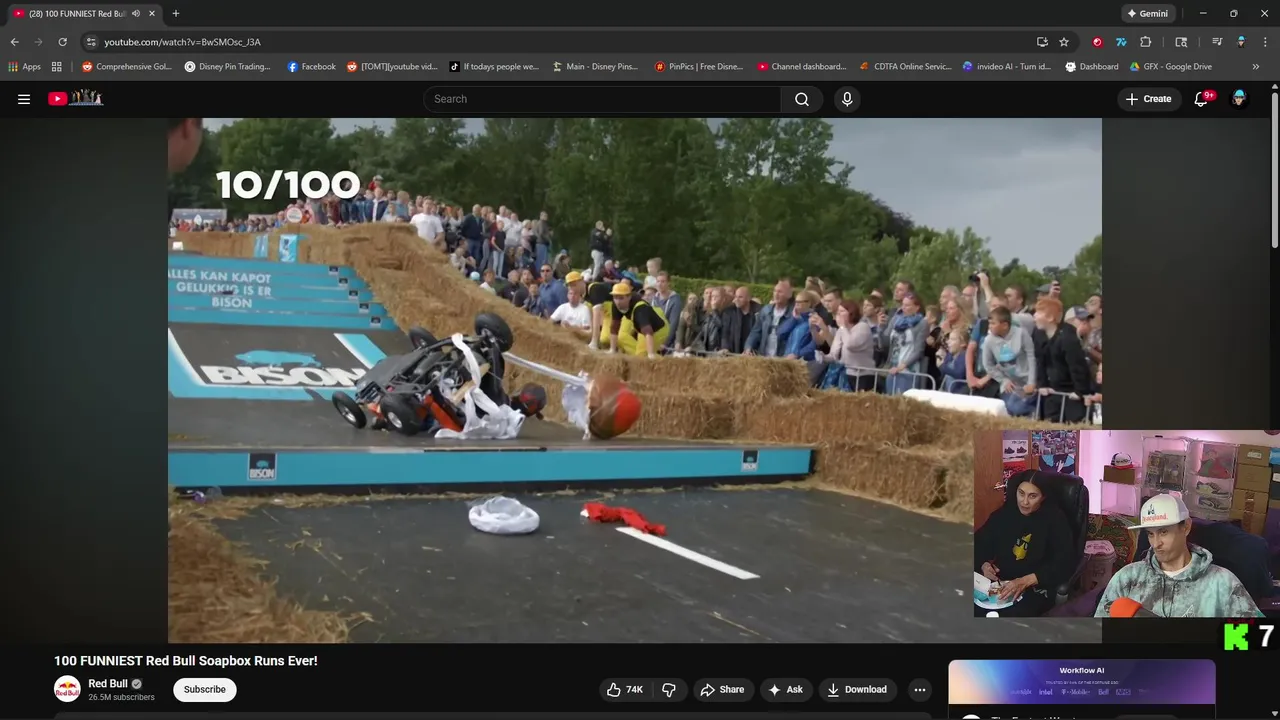Open Facebook bookmark
The width and height of the screenshot is (1280, 720).
[311, 67]
